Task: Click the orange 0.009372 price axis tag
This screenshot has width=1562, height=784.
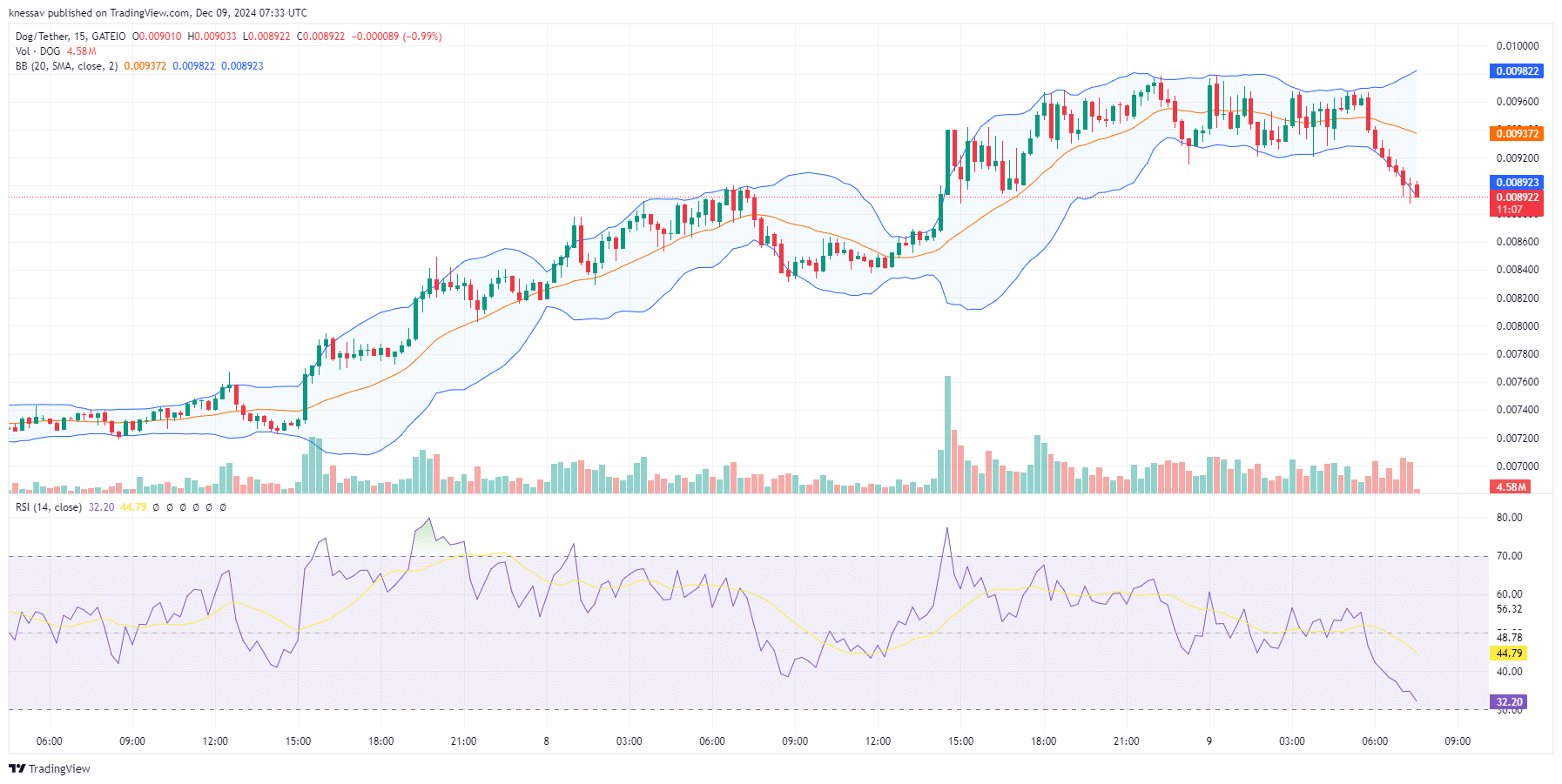Action: [x=1517, y=133]
